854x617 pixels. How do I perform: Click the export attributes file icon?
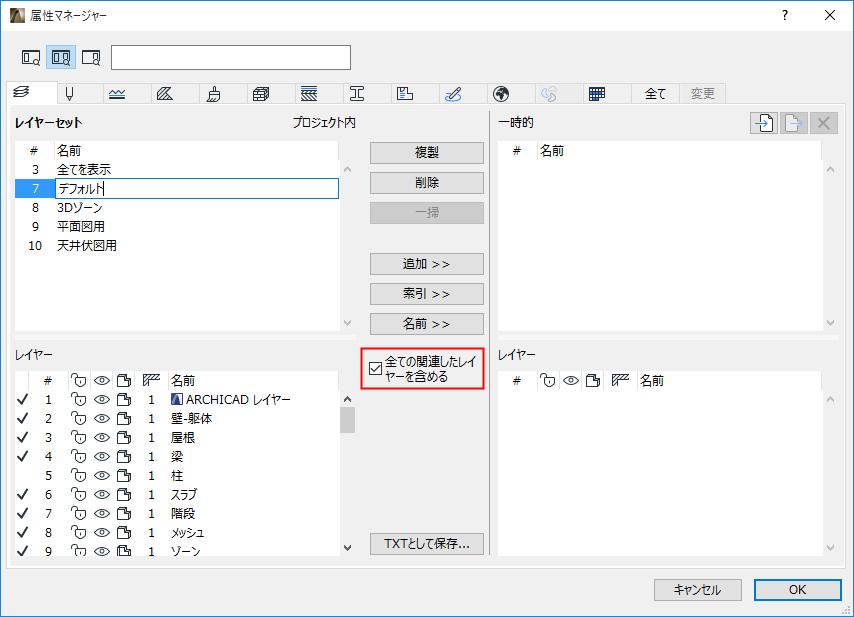click(x=794, y=123)
